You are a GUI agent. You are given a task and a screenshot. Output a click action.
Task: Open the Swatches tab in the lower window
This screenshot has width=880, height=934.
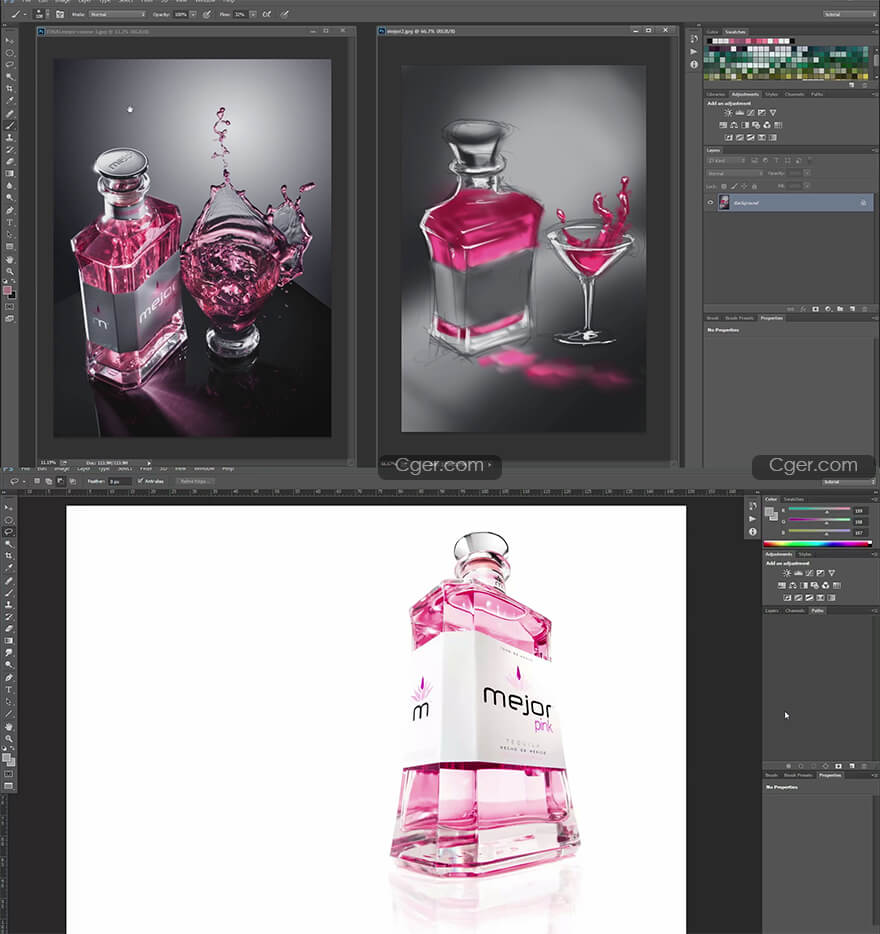(794, 499)
